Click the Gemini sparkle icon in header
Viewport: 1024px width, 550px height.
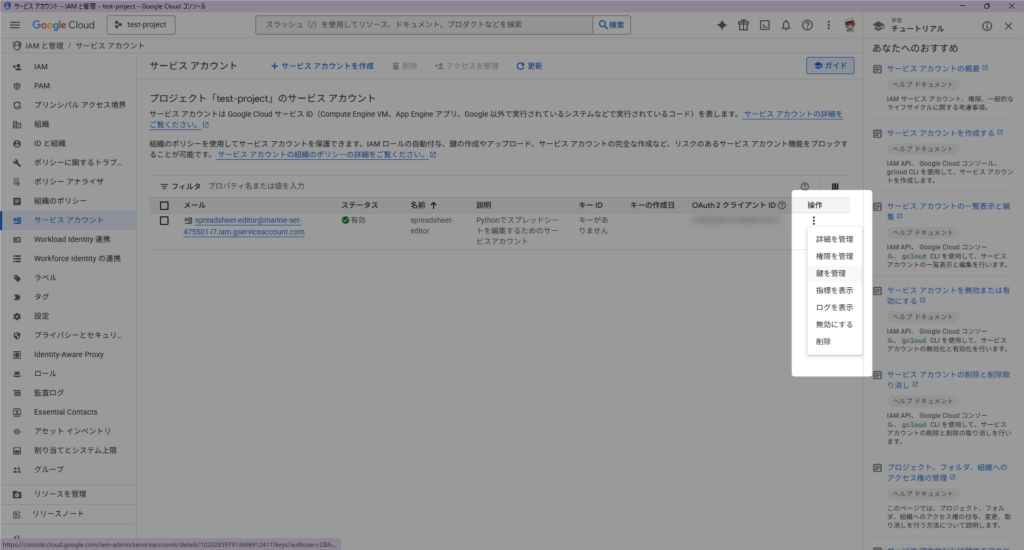pos(721,25)
